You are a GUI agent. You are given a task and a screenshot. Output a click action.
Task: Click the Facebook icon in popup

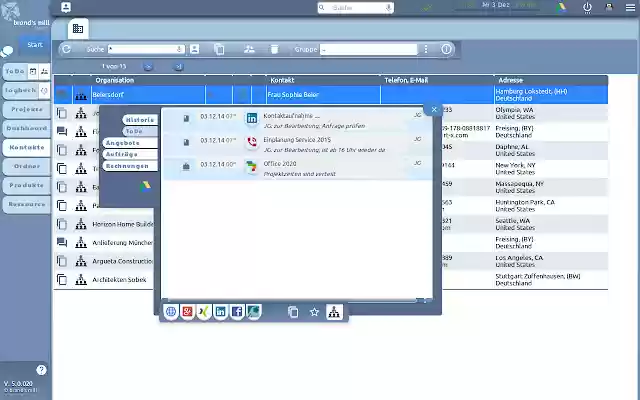(x=237, y=312)
